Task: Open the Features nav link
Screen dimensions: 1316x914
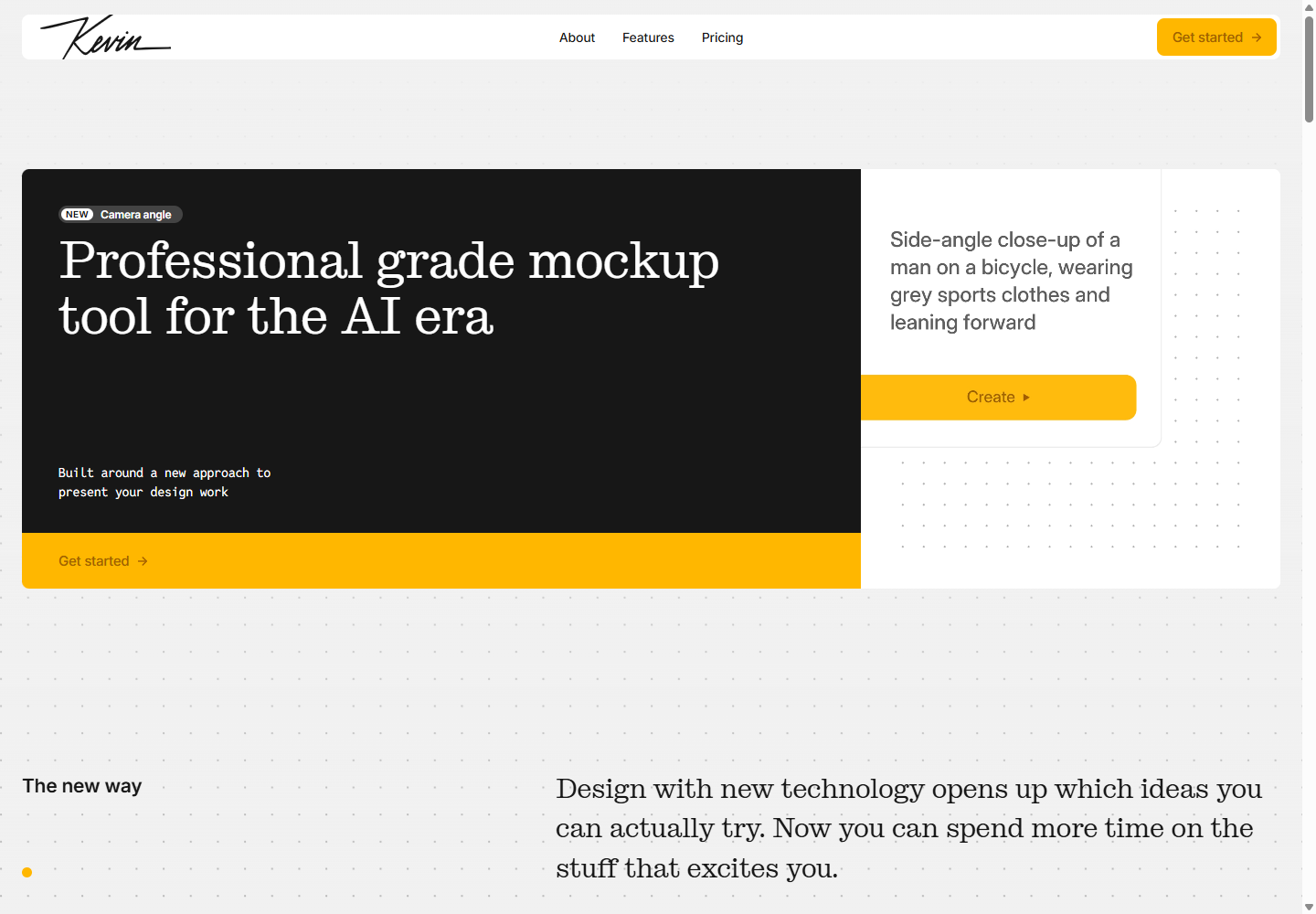Action: coord(648,37)
